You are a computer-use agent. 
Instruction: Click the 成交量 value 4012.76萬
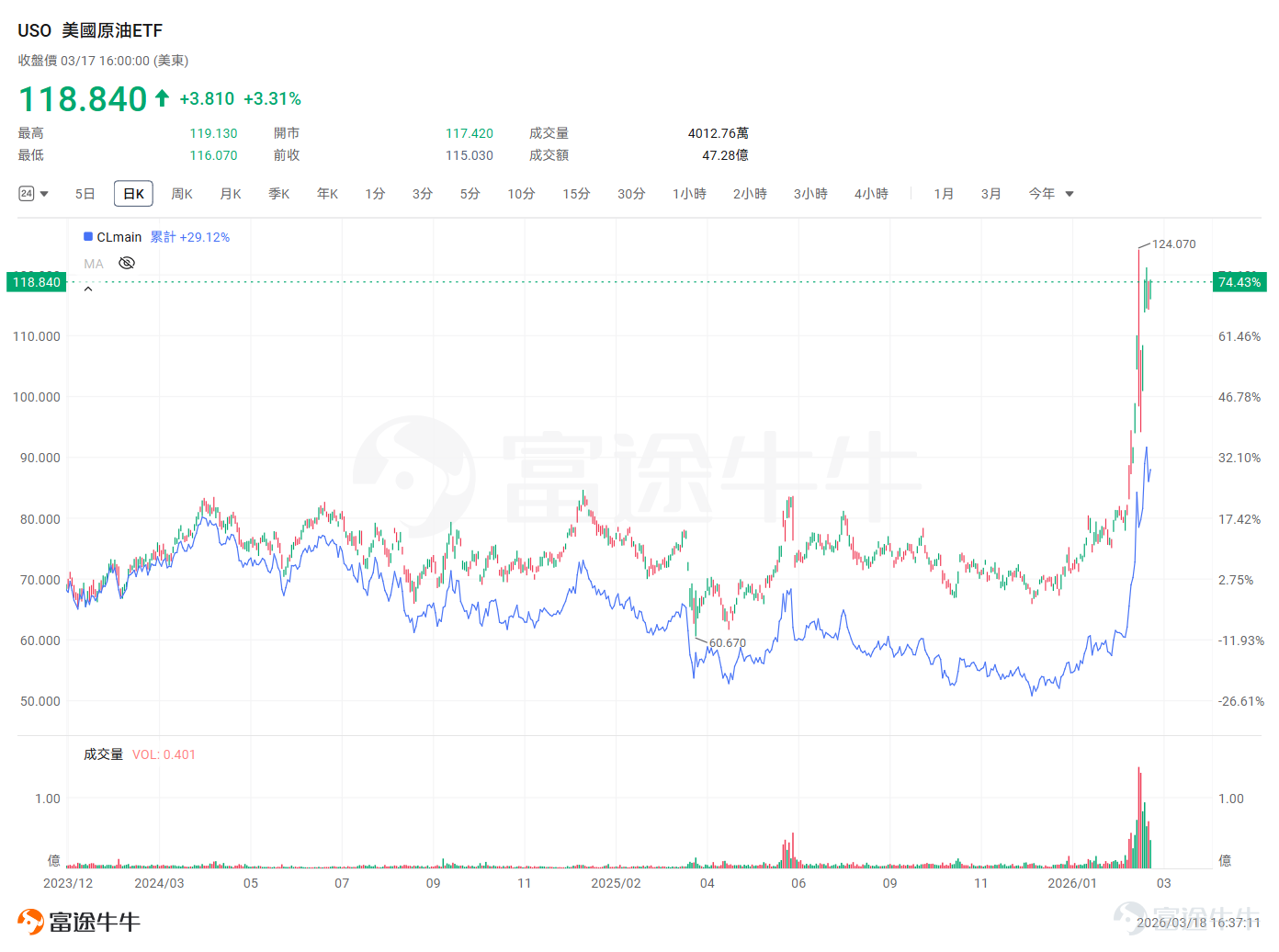pos(719,133)
